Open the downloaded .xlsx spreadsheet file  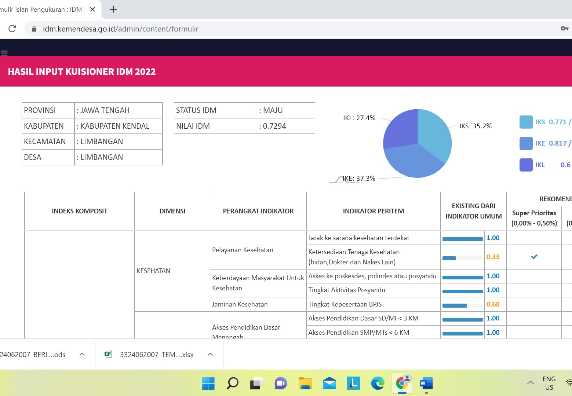click(154, 354)
